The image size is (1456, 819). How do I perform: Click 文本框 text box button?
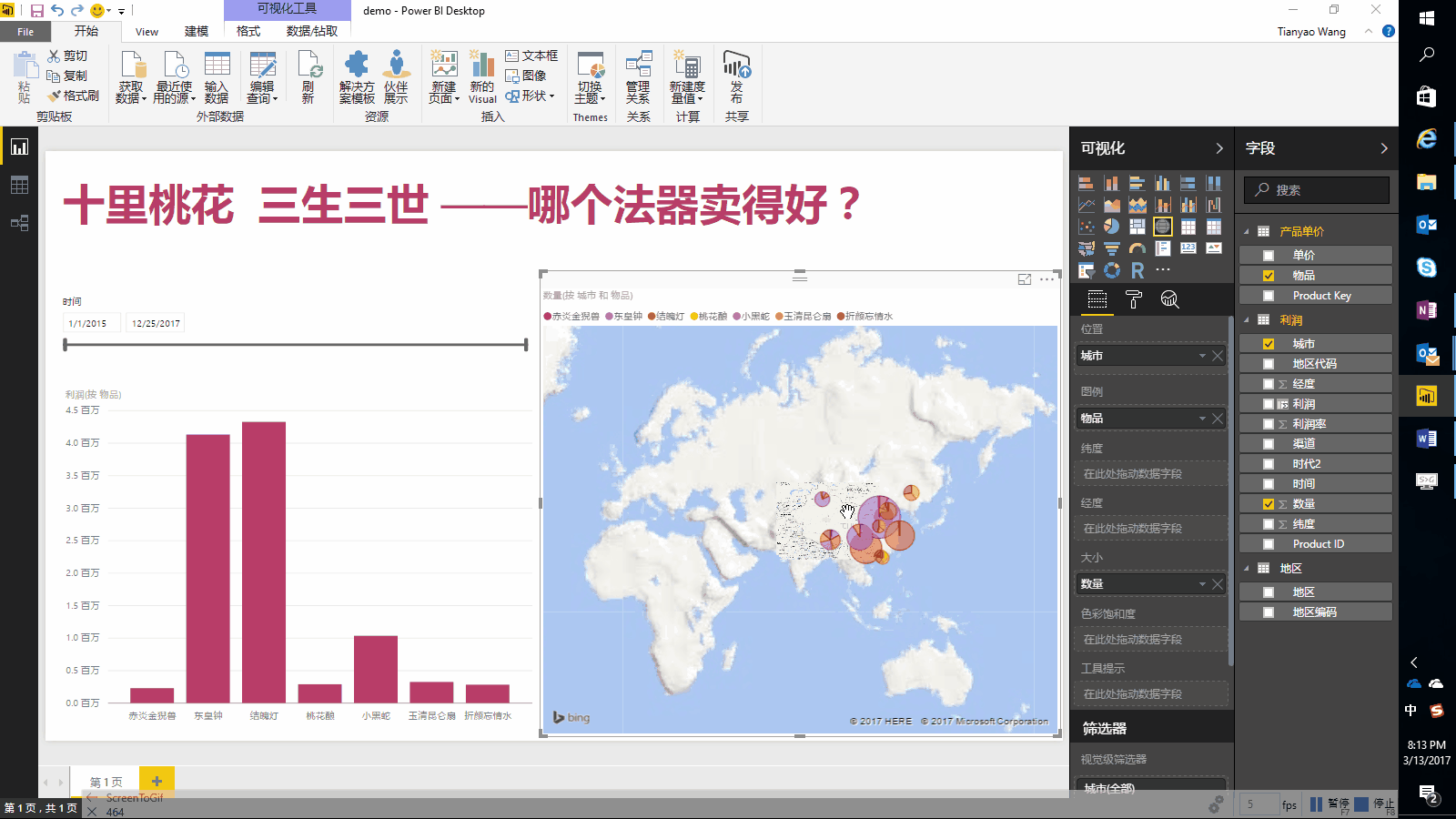(x=531, y=56)
